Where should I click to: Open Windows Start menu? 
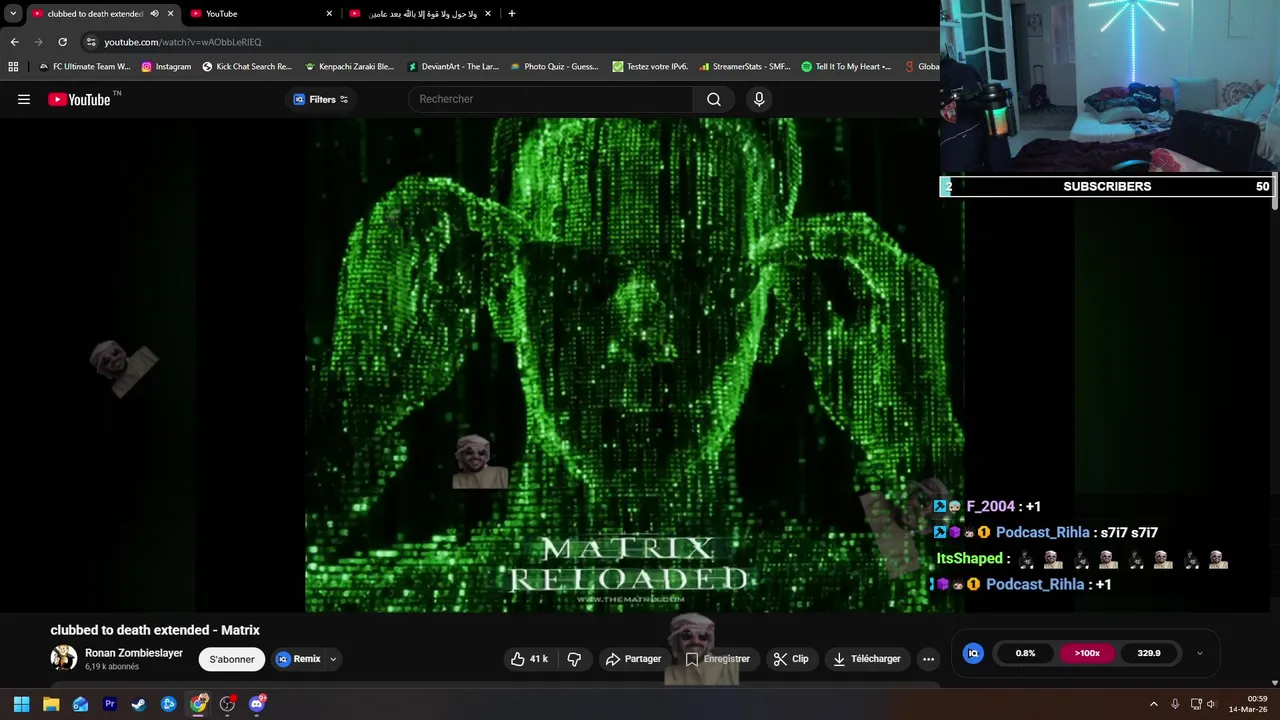pyautogui.click(x=22, y=704)
